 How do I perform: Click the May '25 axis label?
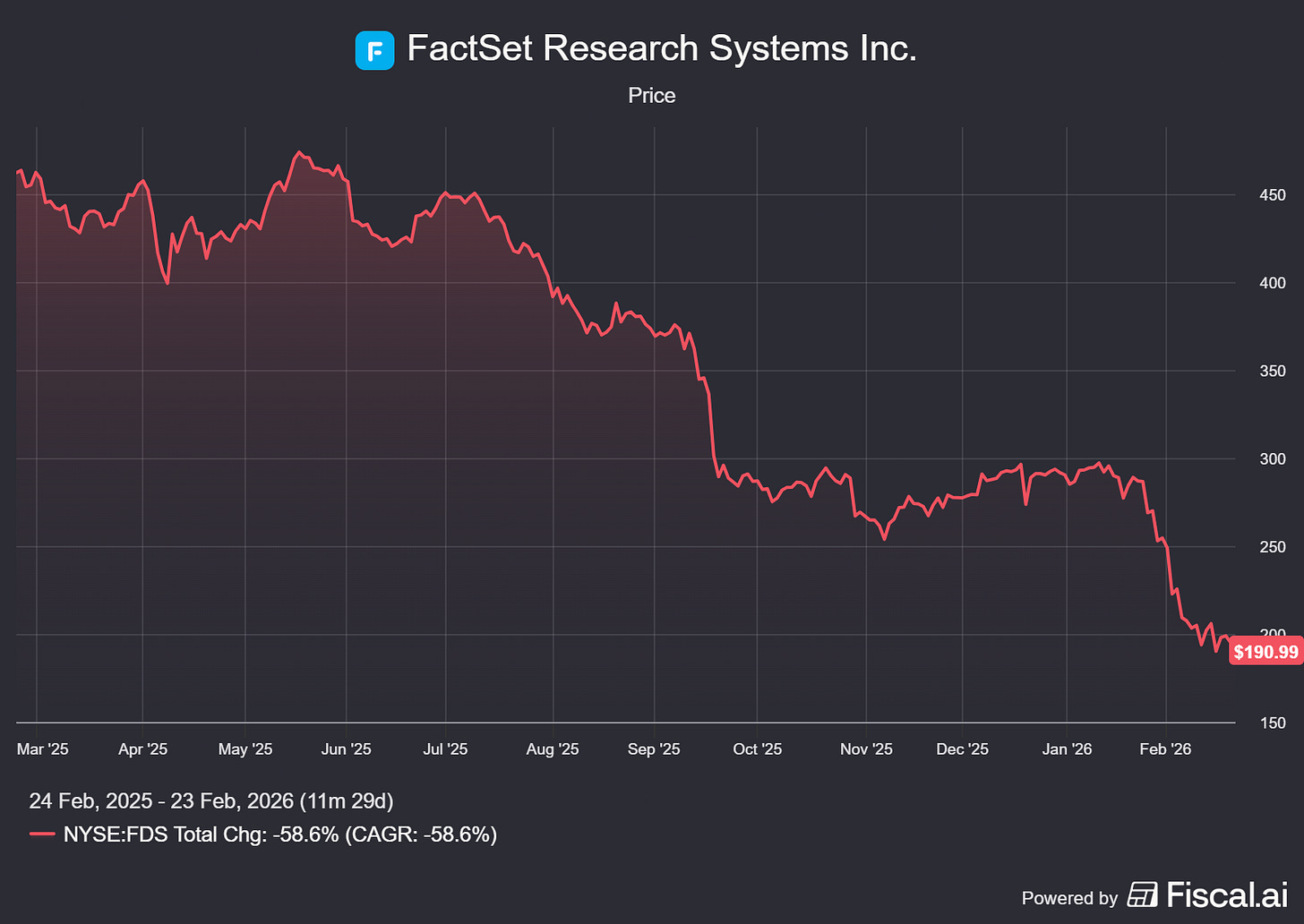[x=245, y=749]
